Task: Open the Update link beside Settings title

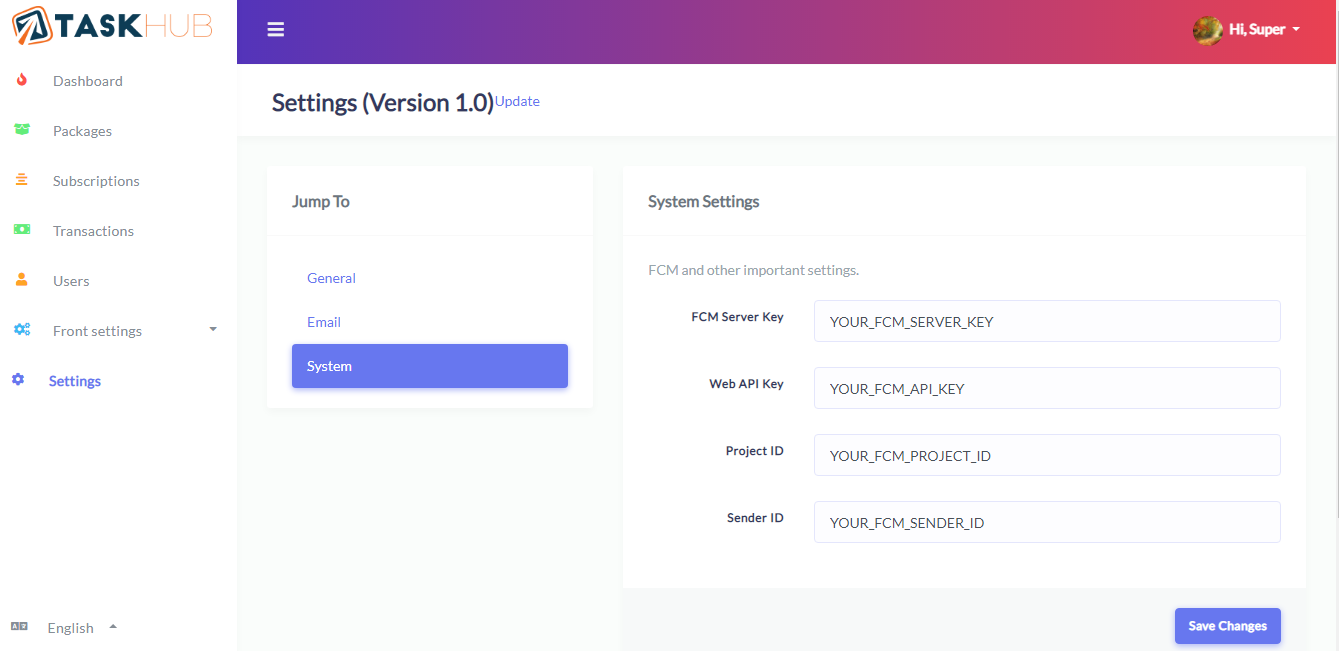Action: click(x=517, y=100)
